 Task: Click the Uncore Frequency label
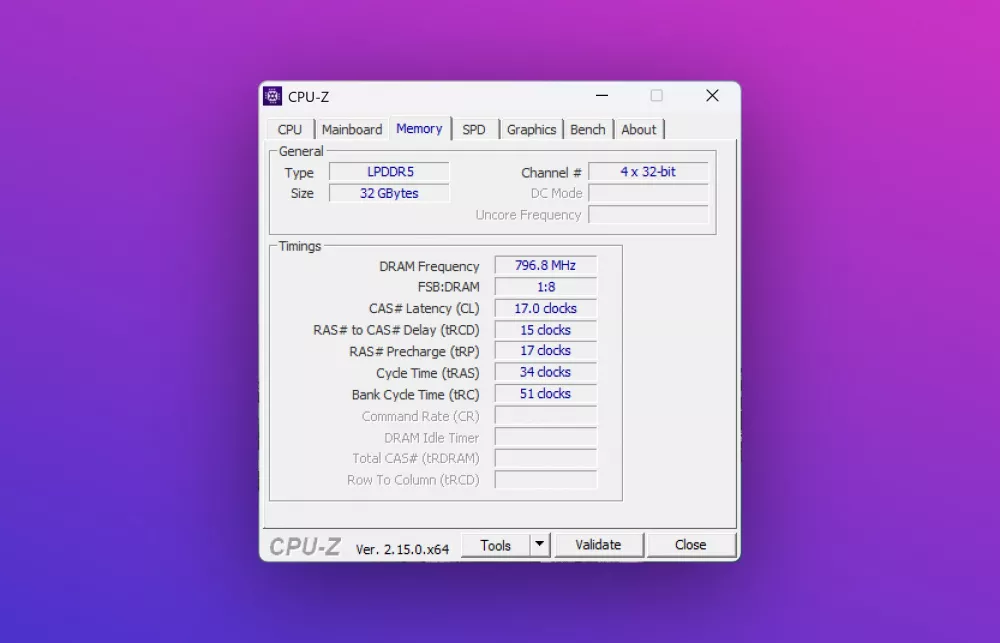coord(528,216)
